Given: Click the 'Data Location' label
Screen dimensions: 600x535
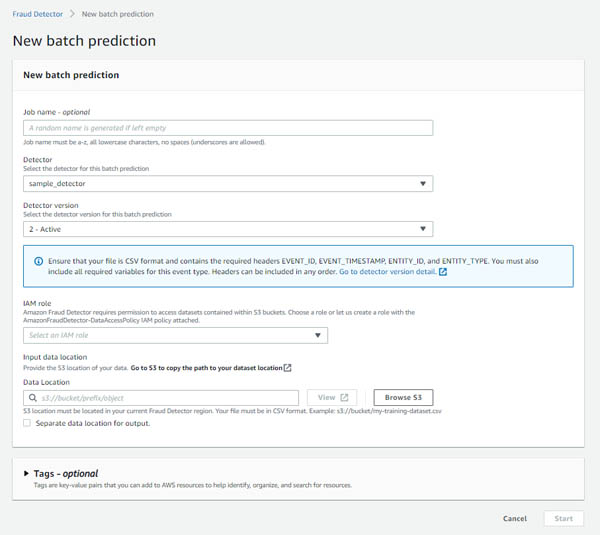Looking at the screenshot, I should click(46, 382).
